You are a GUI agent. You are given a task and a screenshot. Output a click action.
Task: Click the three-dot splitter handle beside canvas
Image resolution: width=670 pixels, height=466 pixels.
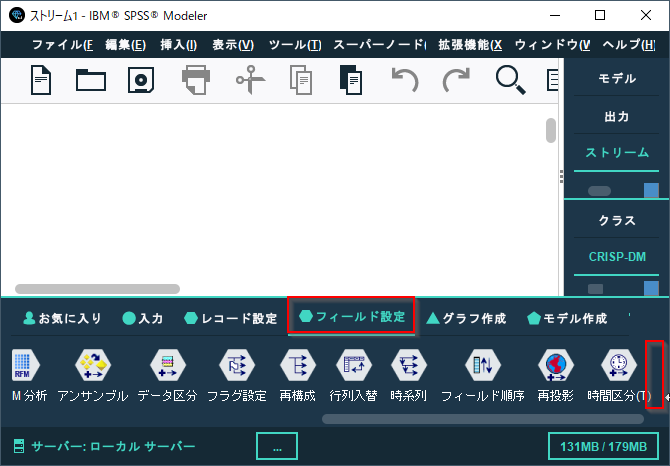point(561,176)
